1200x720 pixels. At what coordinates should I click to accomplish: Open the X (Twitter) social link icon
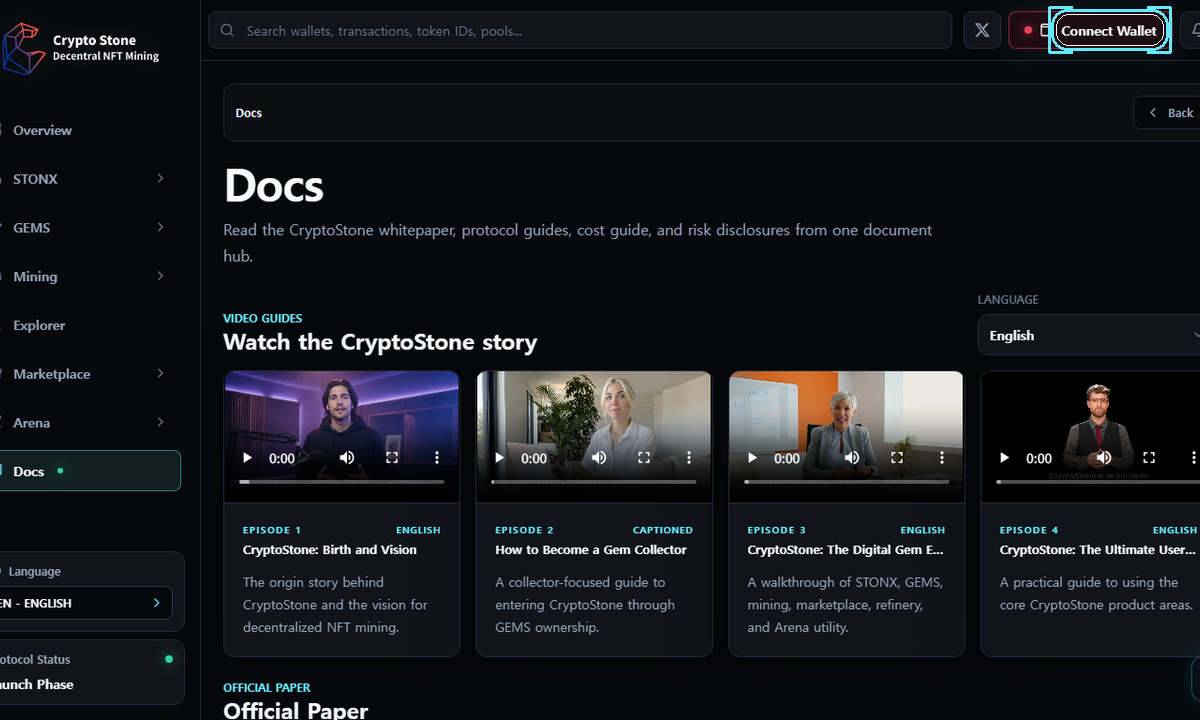pyautogui.click(x=982, y=30)
